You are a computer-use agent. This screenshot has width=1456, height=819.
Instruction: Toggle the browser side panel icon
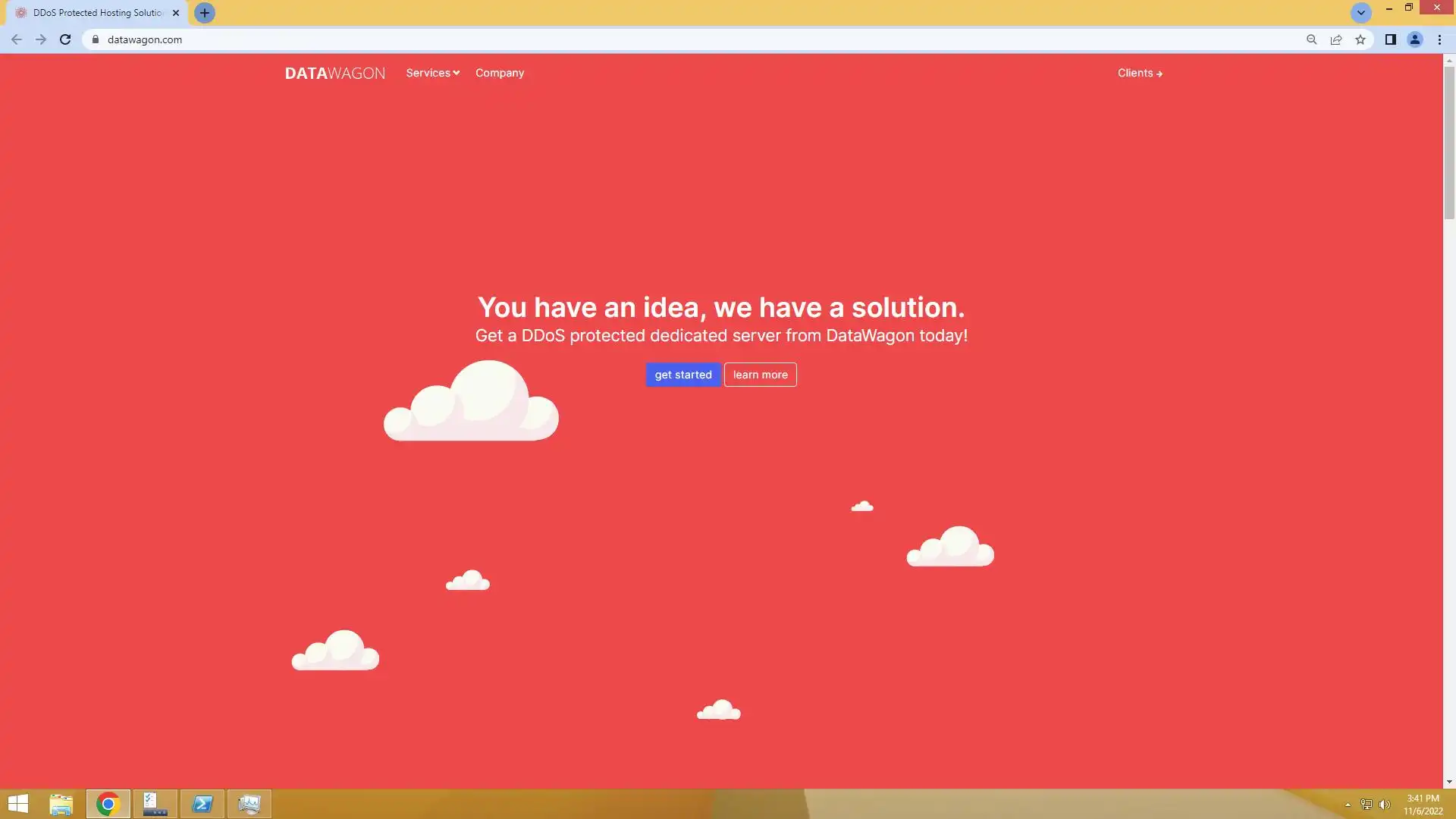[x=1390, y=39]
